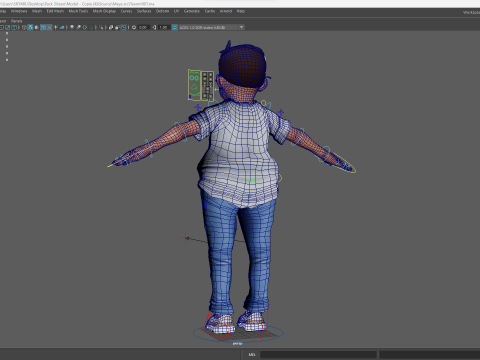The image size is (480, 360).
Task: Click the Exposure icon beside 0.00 field
Action: pos(134,27)
